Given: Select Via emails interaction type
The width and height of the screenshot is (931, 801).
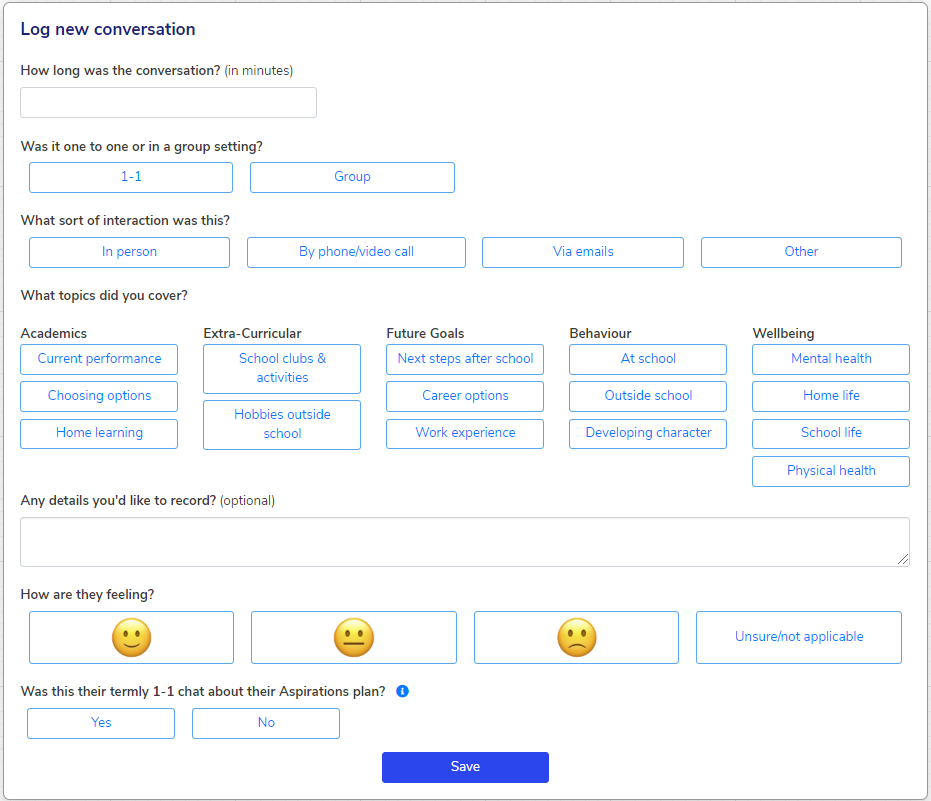Looking at the screenshot, I should 583,252.
